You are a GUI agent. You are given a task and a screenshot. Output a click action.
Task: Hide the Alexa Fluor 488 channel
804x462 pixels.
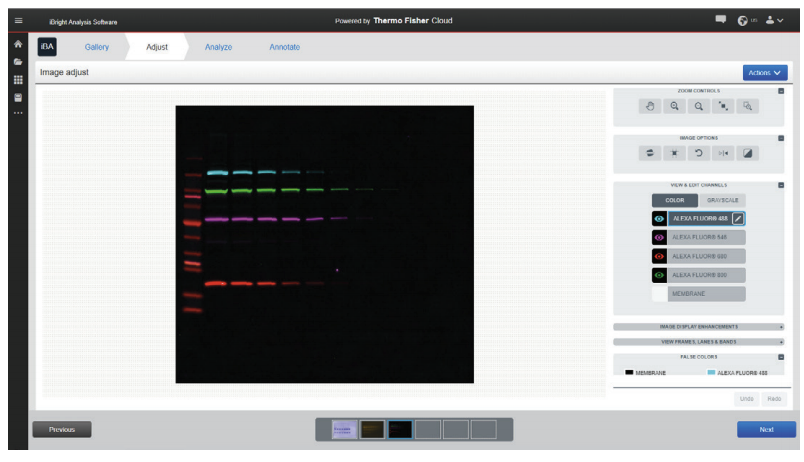tap(659, 218)
